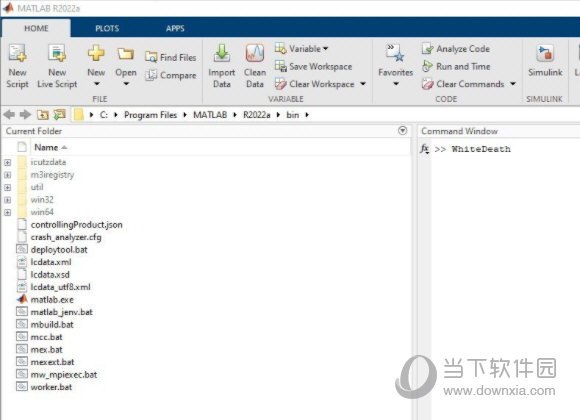Open Clear Workspace dropdown arrow
Screen dimensions: 580x420
363,84
